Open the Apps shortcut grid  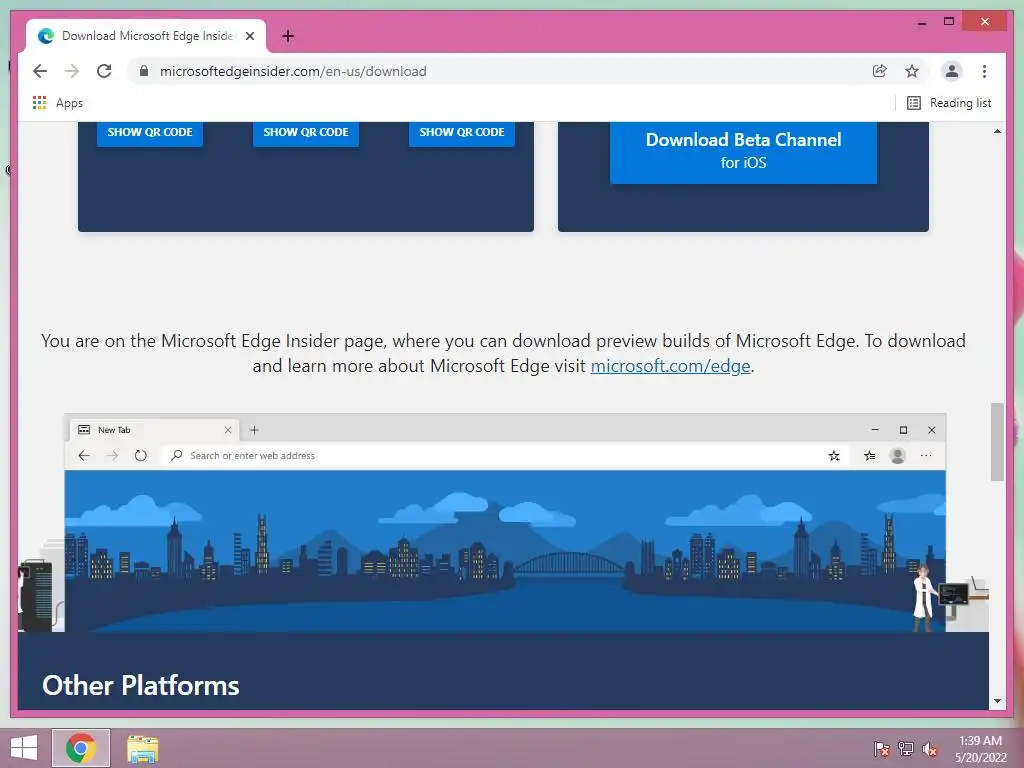(57, 103)
